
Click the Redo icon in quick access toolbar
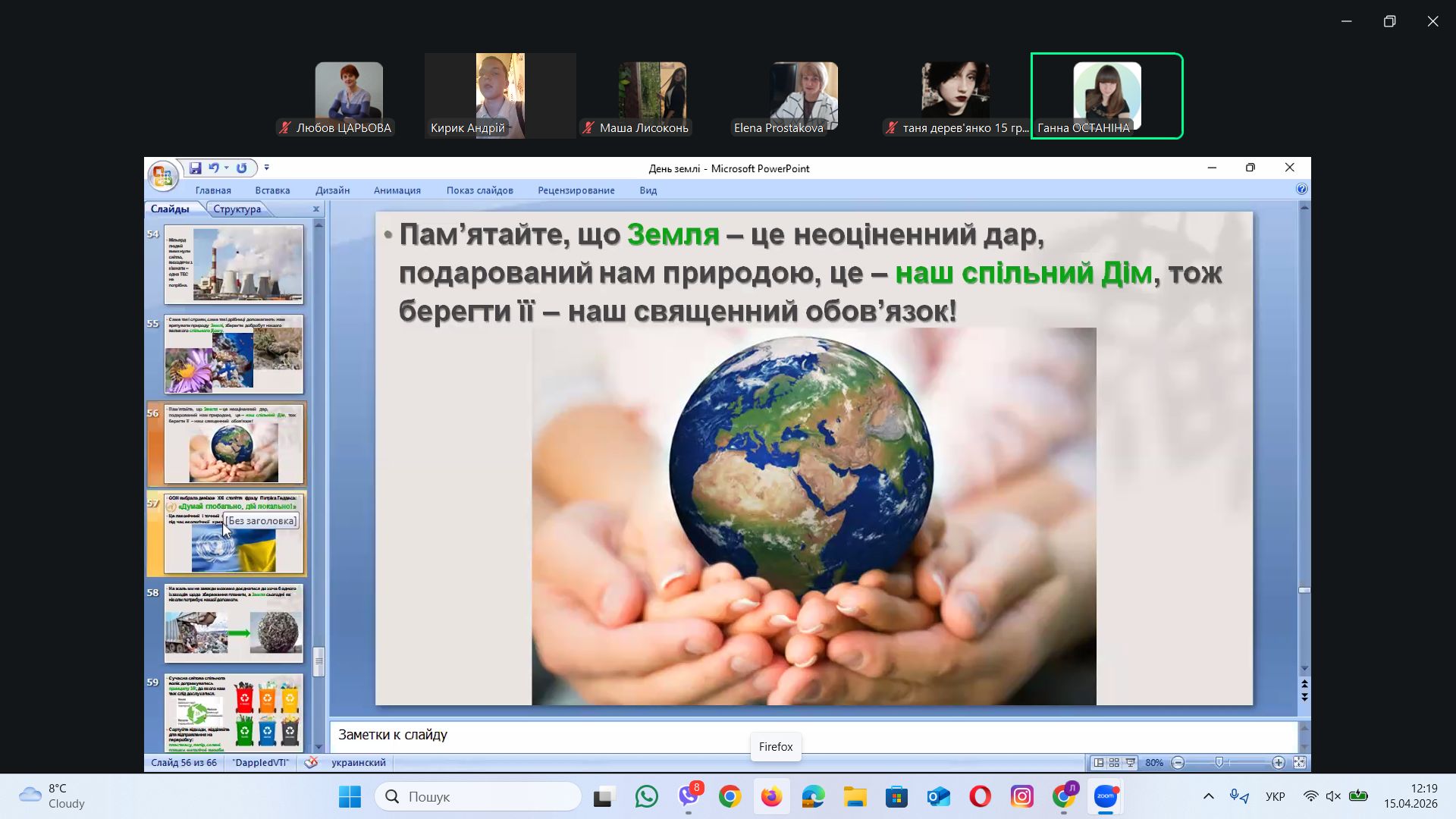pos(241,168)
